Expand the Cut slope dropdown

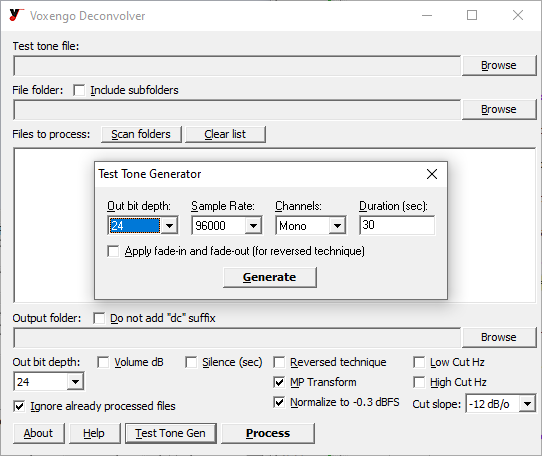pos(527,404)
